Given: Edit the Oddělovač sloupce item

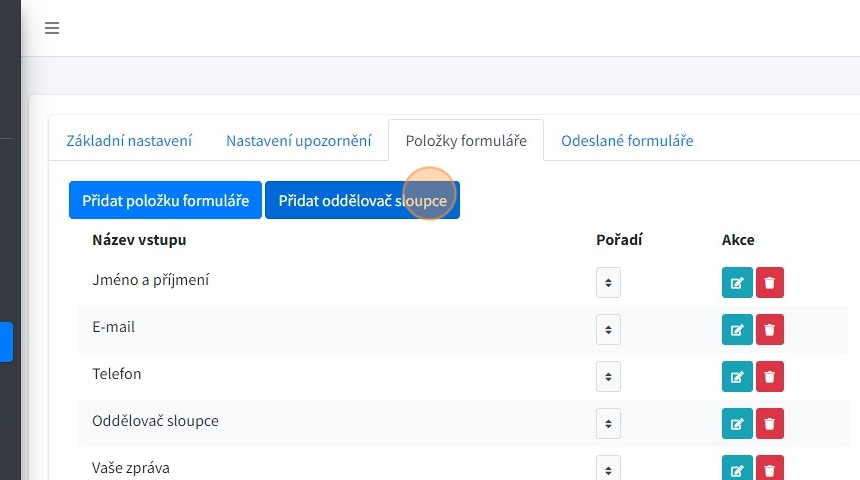Looking at the screenshot, I should (737, 423).
